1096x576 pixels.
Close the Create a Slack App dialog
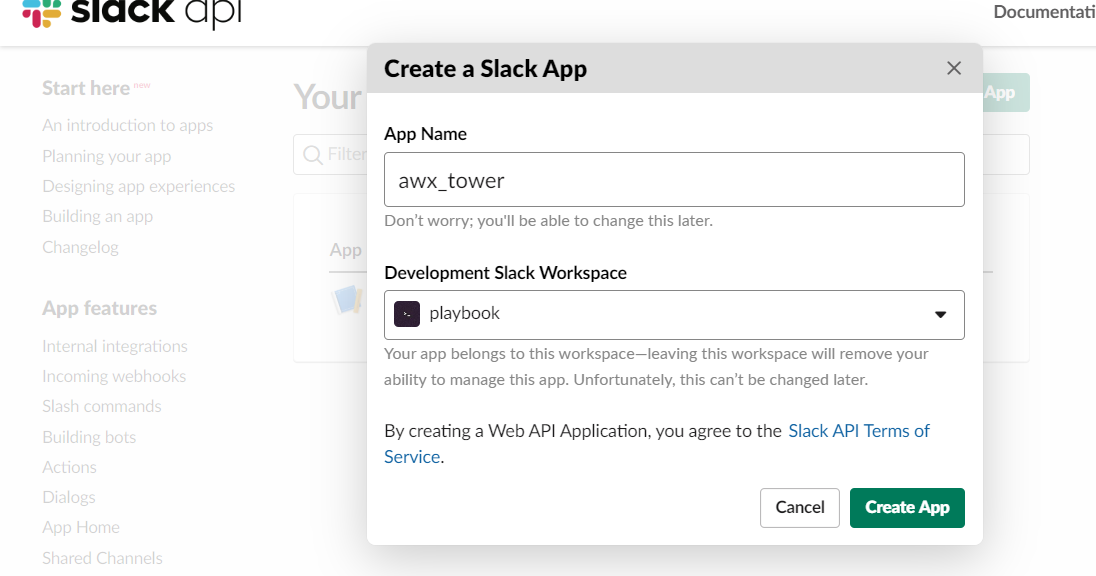tap(953, 68)
